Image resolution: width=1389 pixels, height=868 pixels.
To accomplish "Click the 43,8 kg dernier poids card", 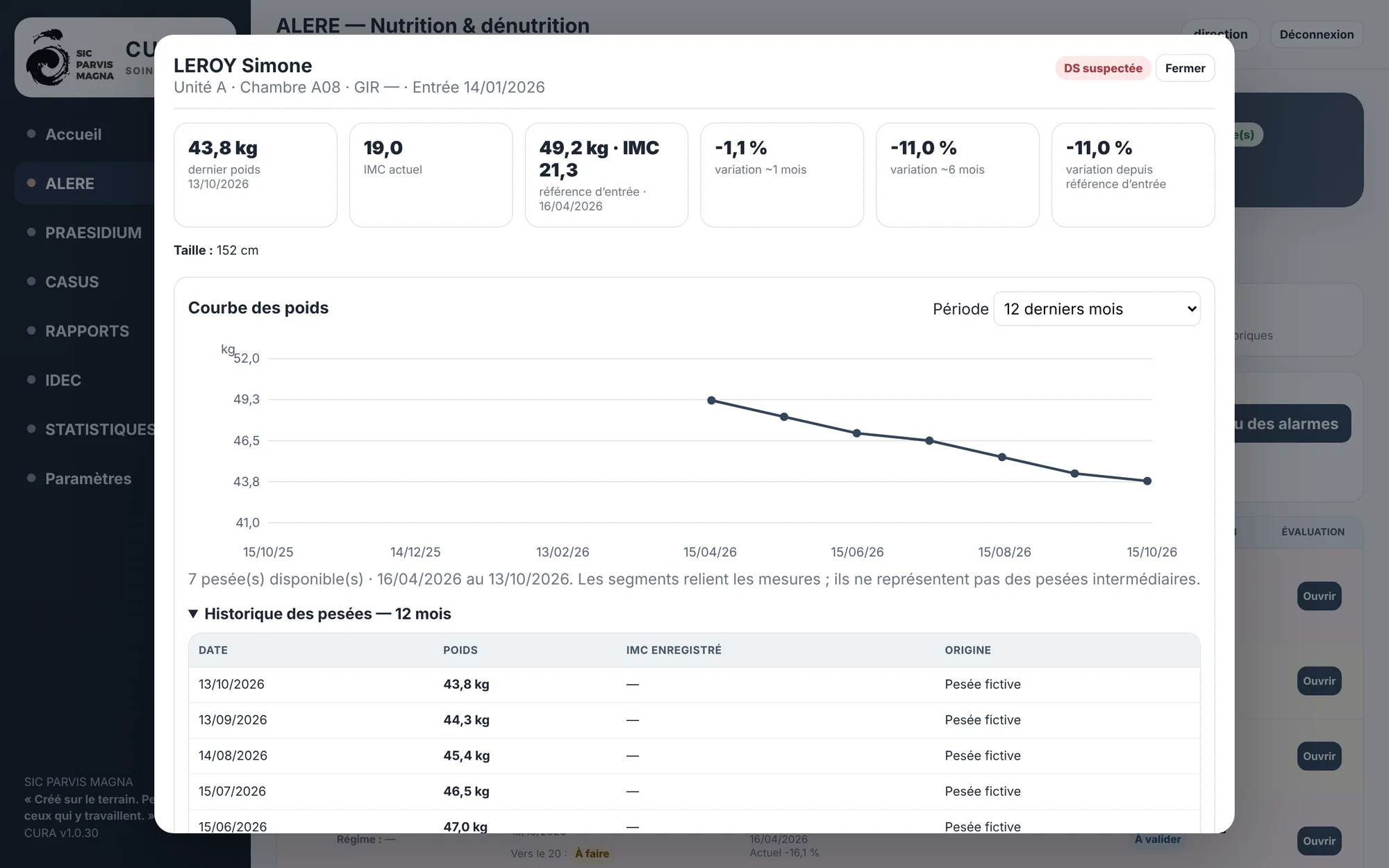I will tap(255, 175).
